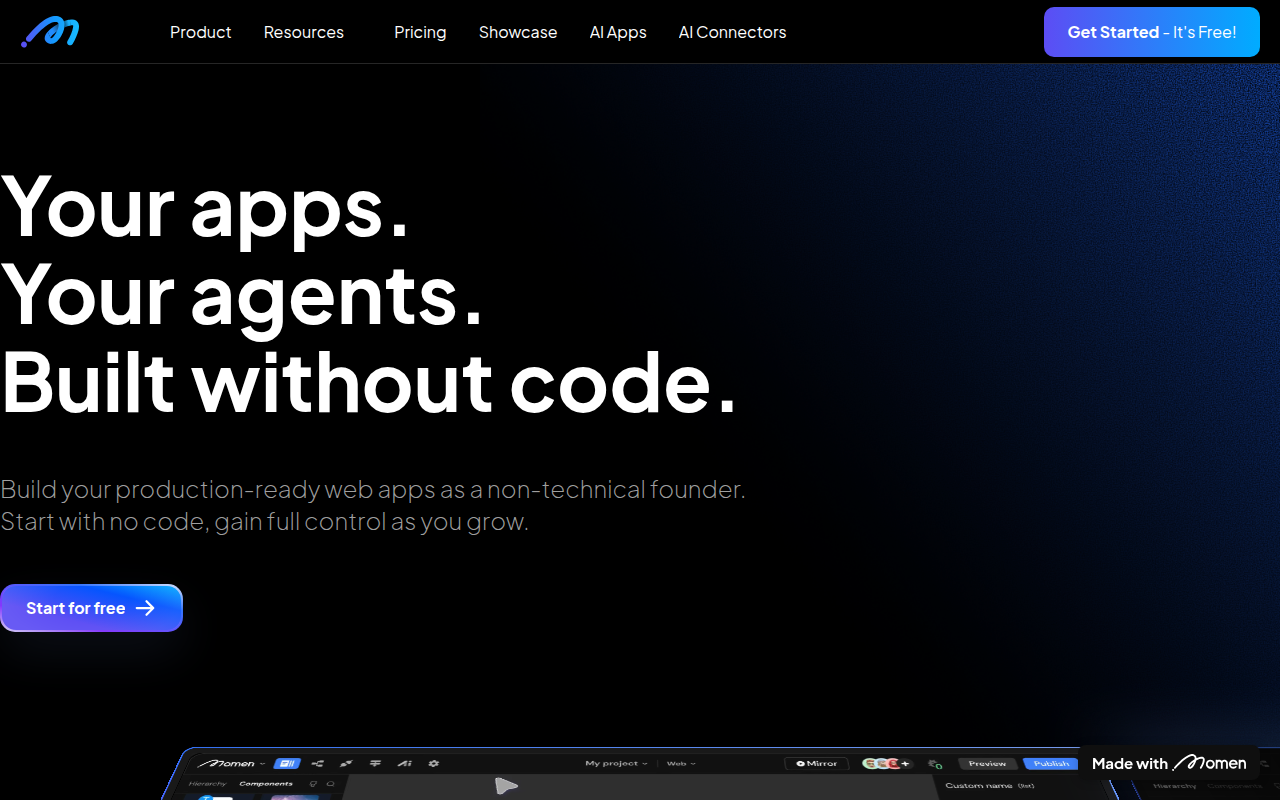Click the "Built without code." headline
1280x800 pixels.
(x=369, y=382)
